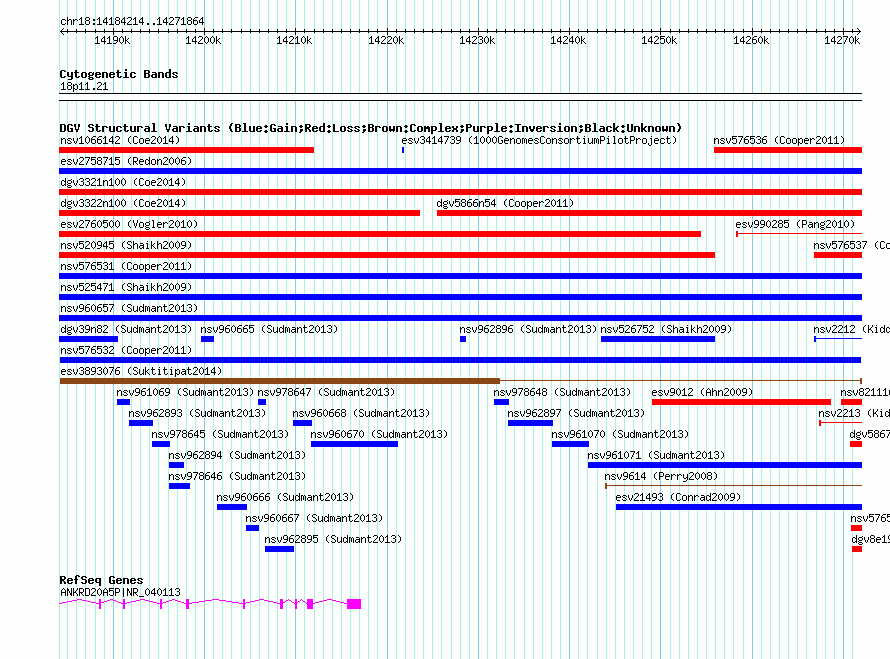The height and width of the screenshot is (659, 890).
Task: Select the small esv3414739 blue variant marker
Action: [x=403, y=150]
